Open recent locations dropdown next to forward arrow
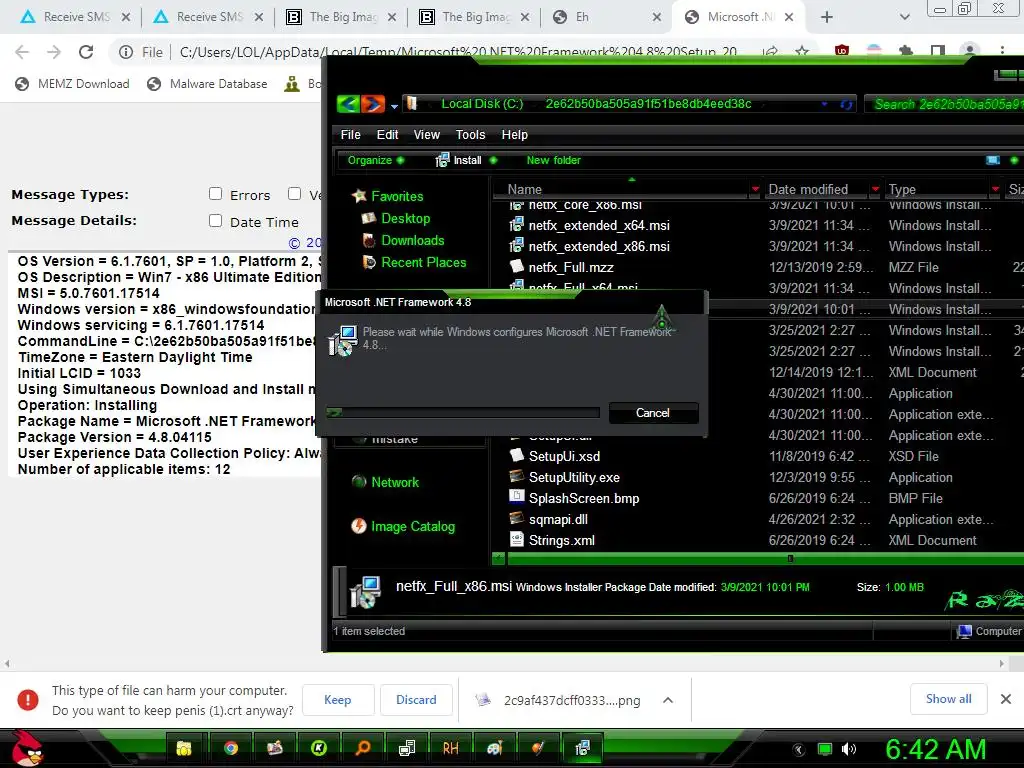 394,106
